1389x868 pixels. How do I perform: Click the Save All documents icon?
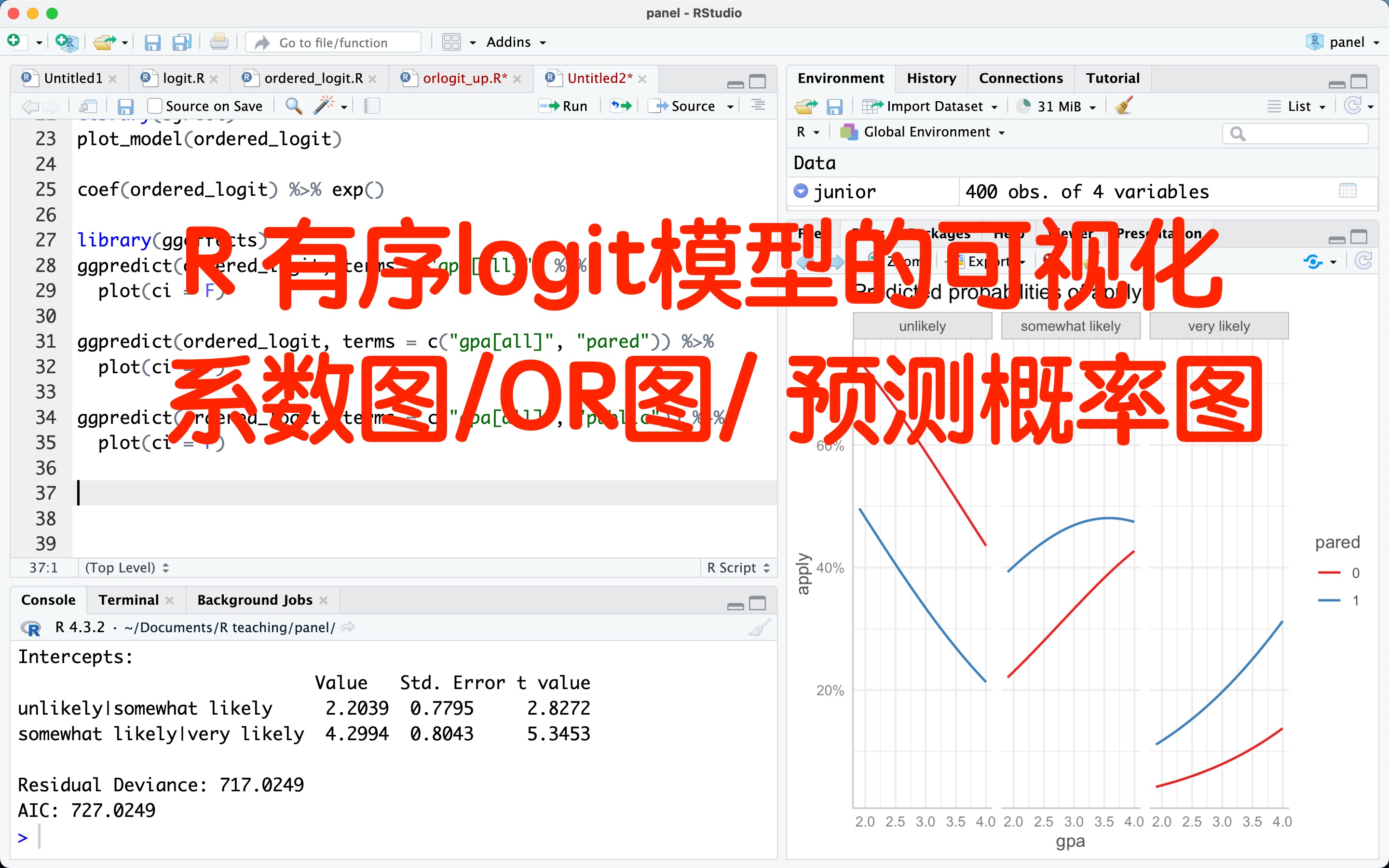[x=182, y=42]
